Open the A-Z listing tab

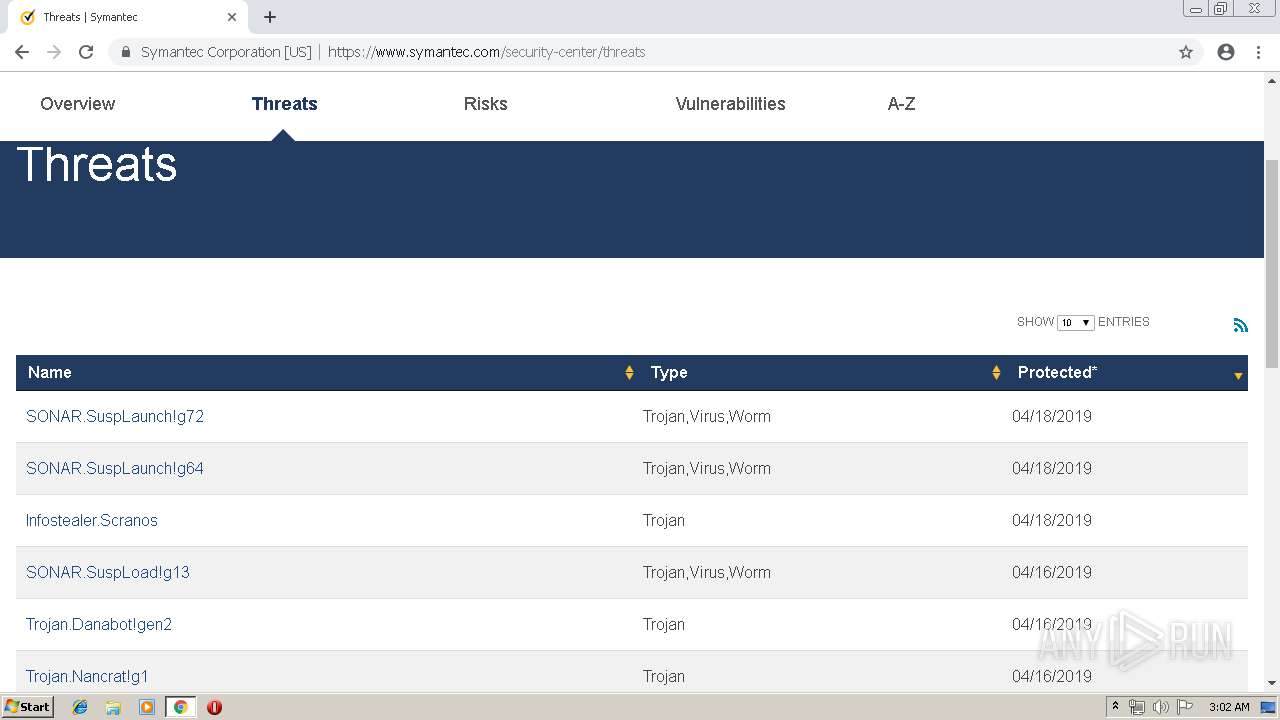click(x=902, y=104)
